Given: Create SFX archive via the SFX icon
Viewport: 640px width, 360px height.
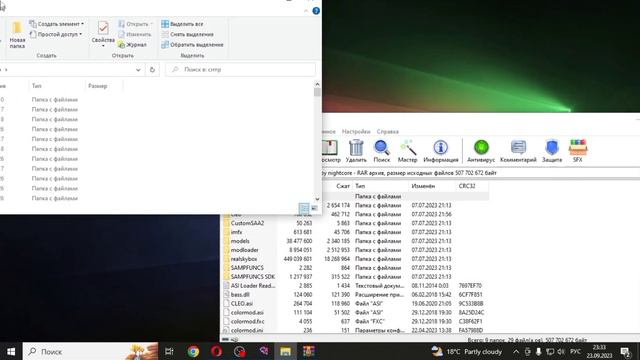Looking at the screenshot, I should (578, 151).
